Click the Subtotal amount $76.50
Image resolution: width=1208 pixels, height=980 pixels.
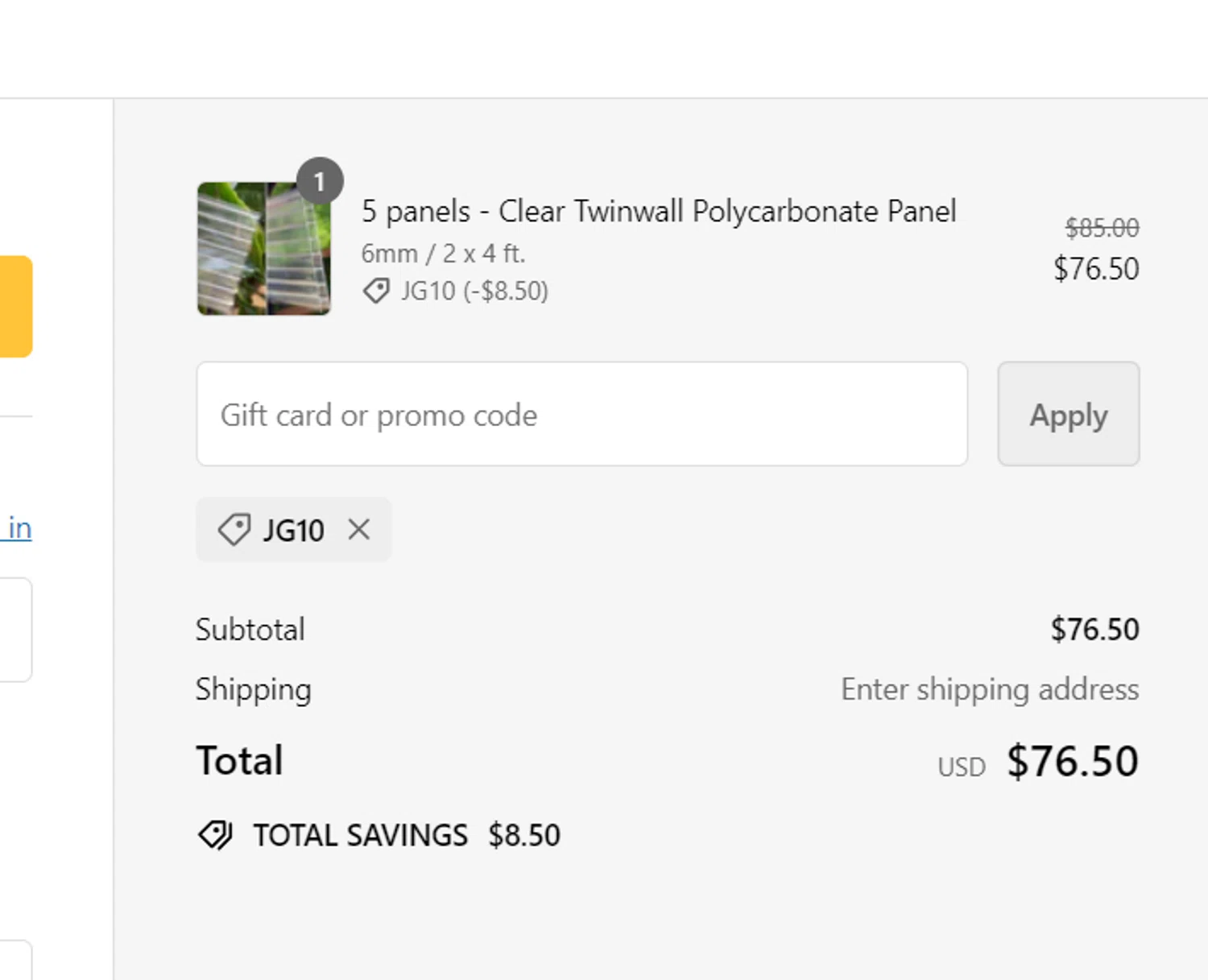click(x=1094, y=630)
